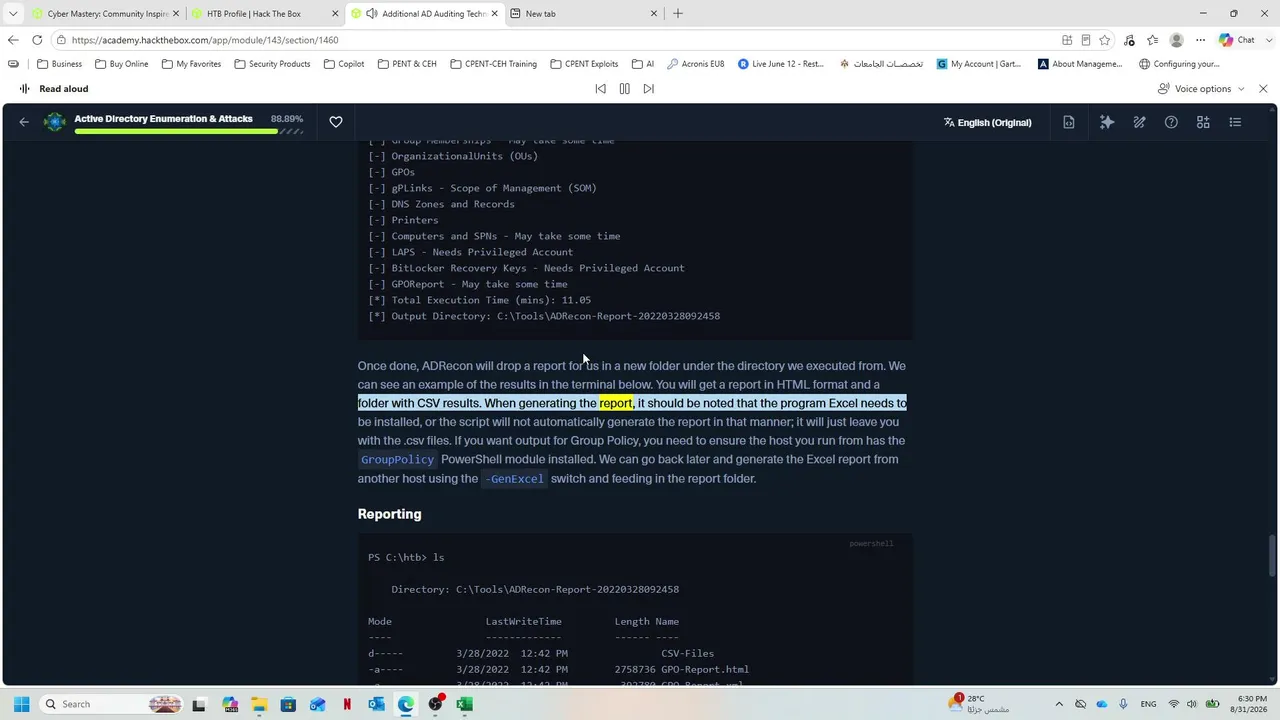Image resolution: width=1280 pixels, height=720 pixels.
Task: Click the 88.89% module progress bar
Action: [x=188, y=131]
